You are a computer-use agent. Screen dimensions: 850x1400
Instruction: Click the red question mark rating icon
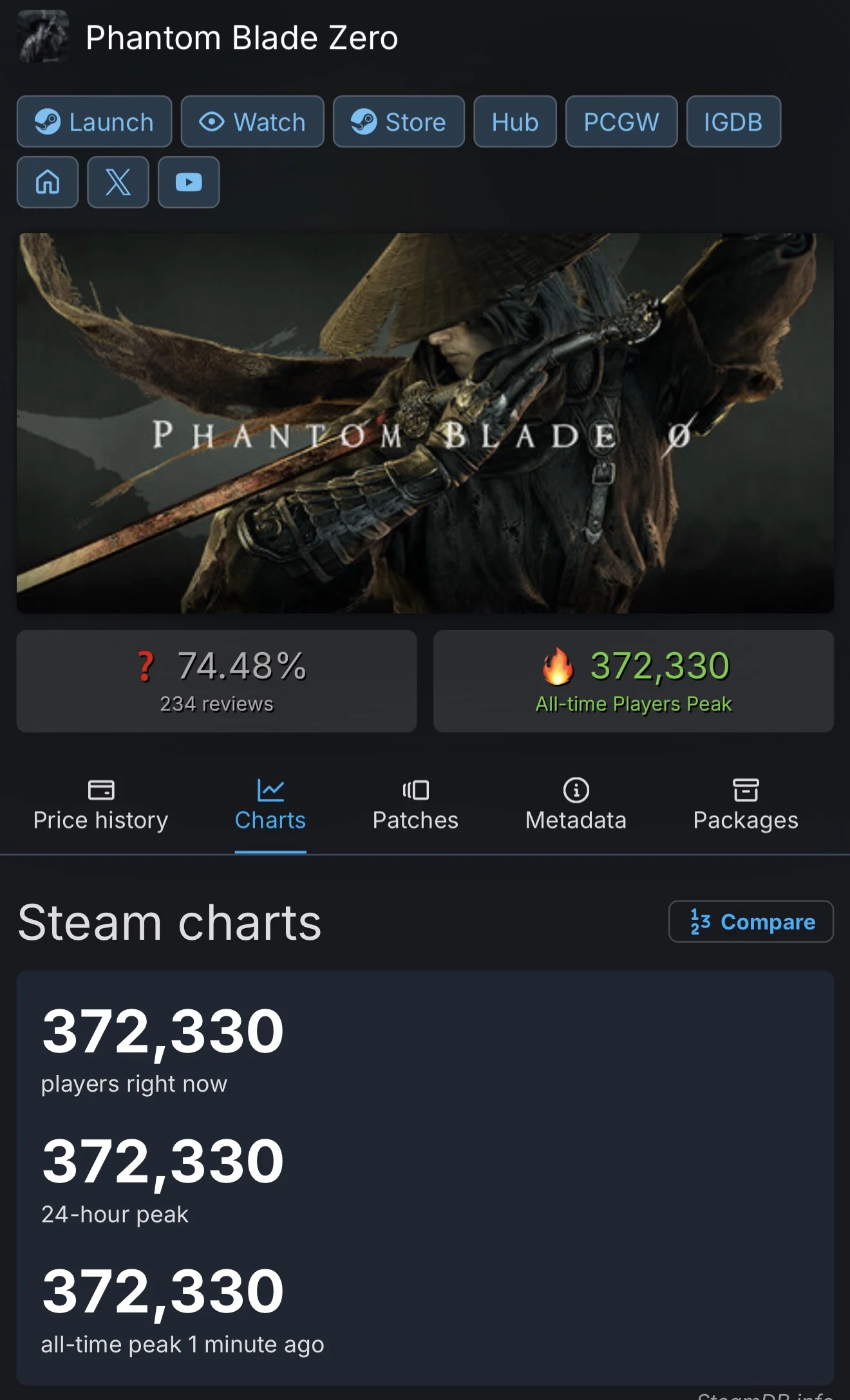[x=146, y=666]
